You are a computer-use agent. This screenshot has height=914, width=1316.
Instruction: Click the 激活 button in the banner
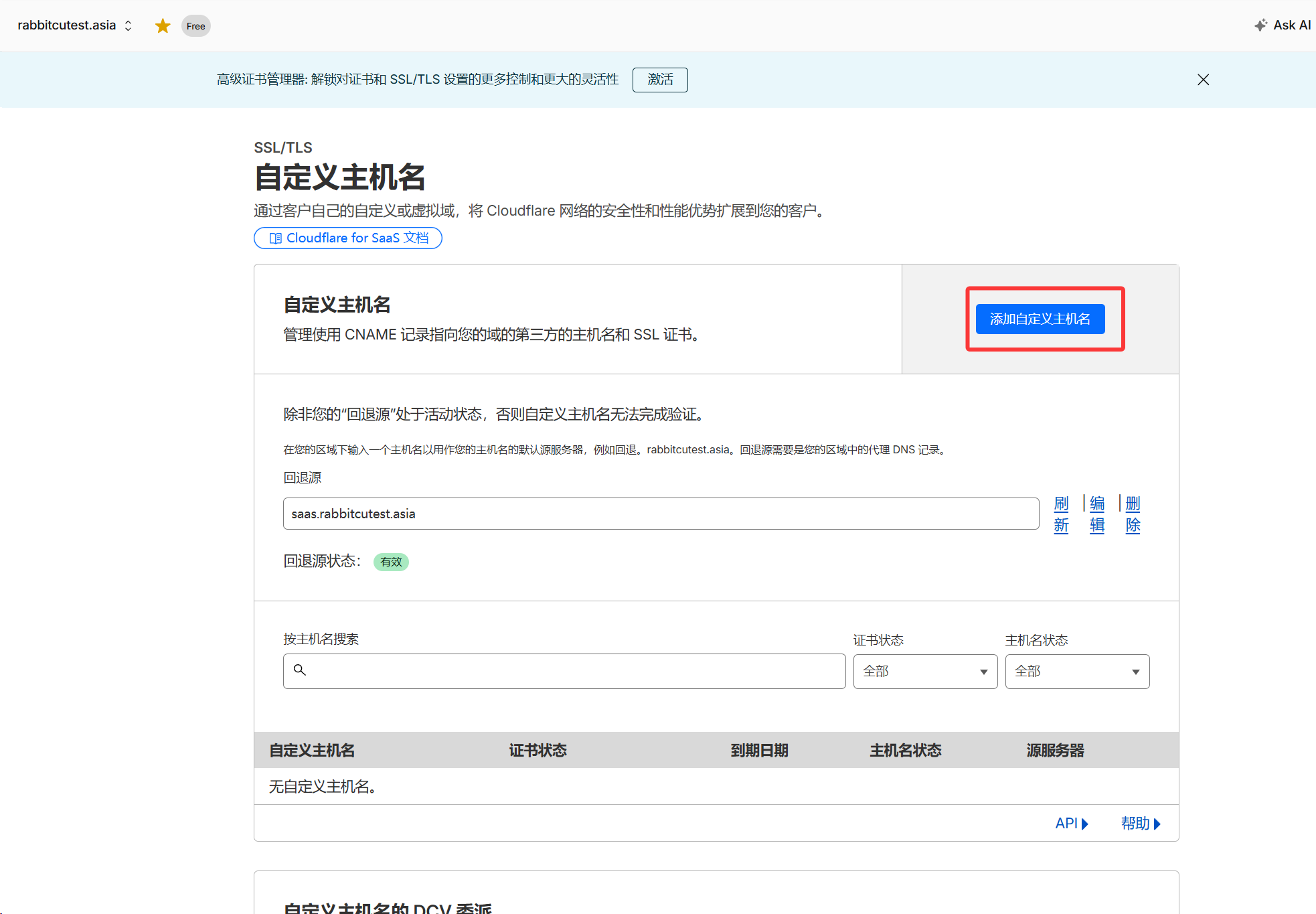click(659, 80)
